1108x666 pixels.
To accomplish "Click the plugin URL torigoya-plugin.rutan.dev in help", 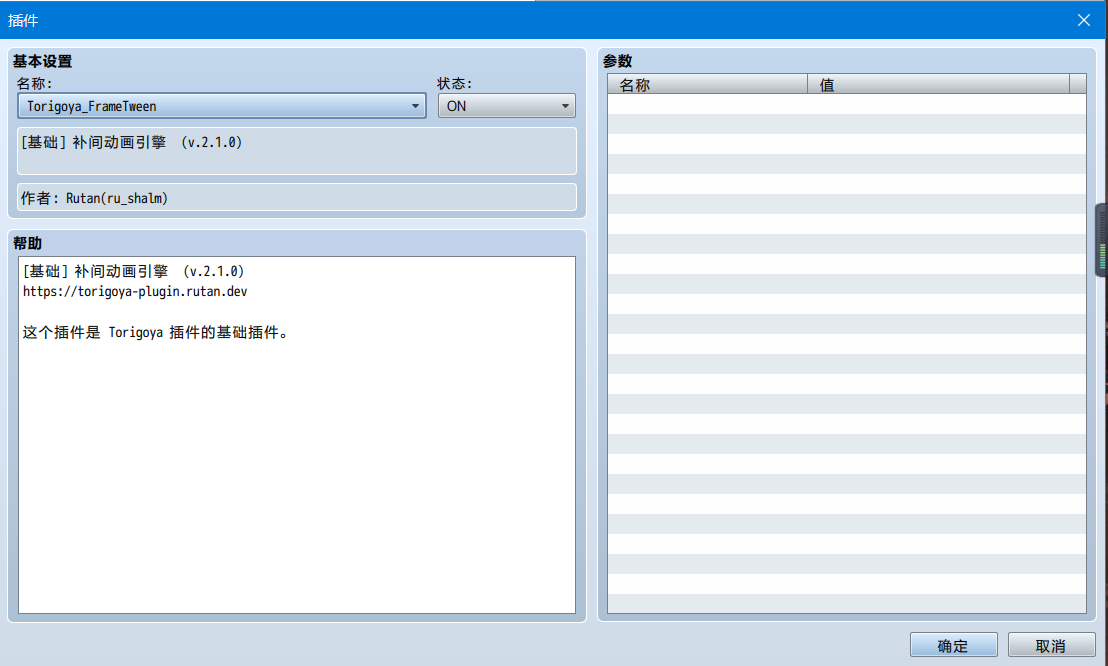I will point(135,291).
